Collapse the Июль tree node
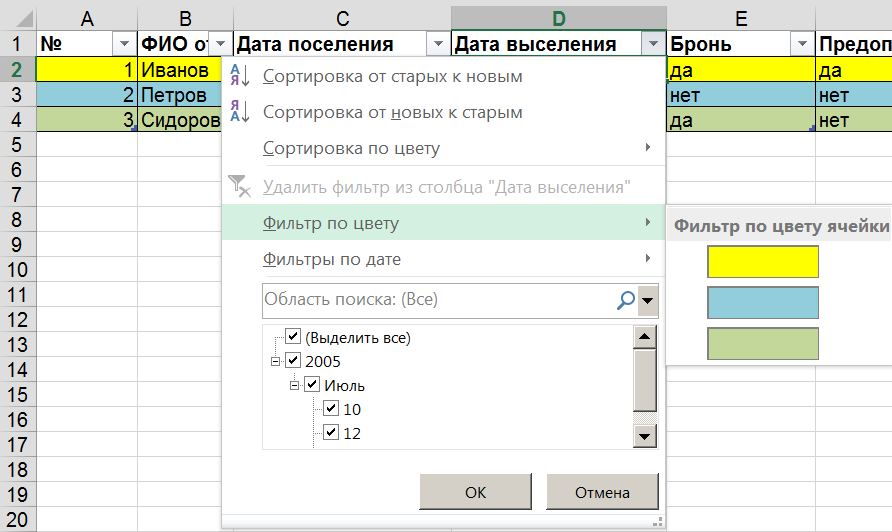Screen dimensions: 892x532 295,385
